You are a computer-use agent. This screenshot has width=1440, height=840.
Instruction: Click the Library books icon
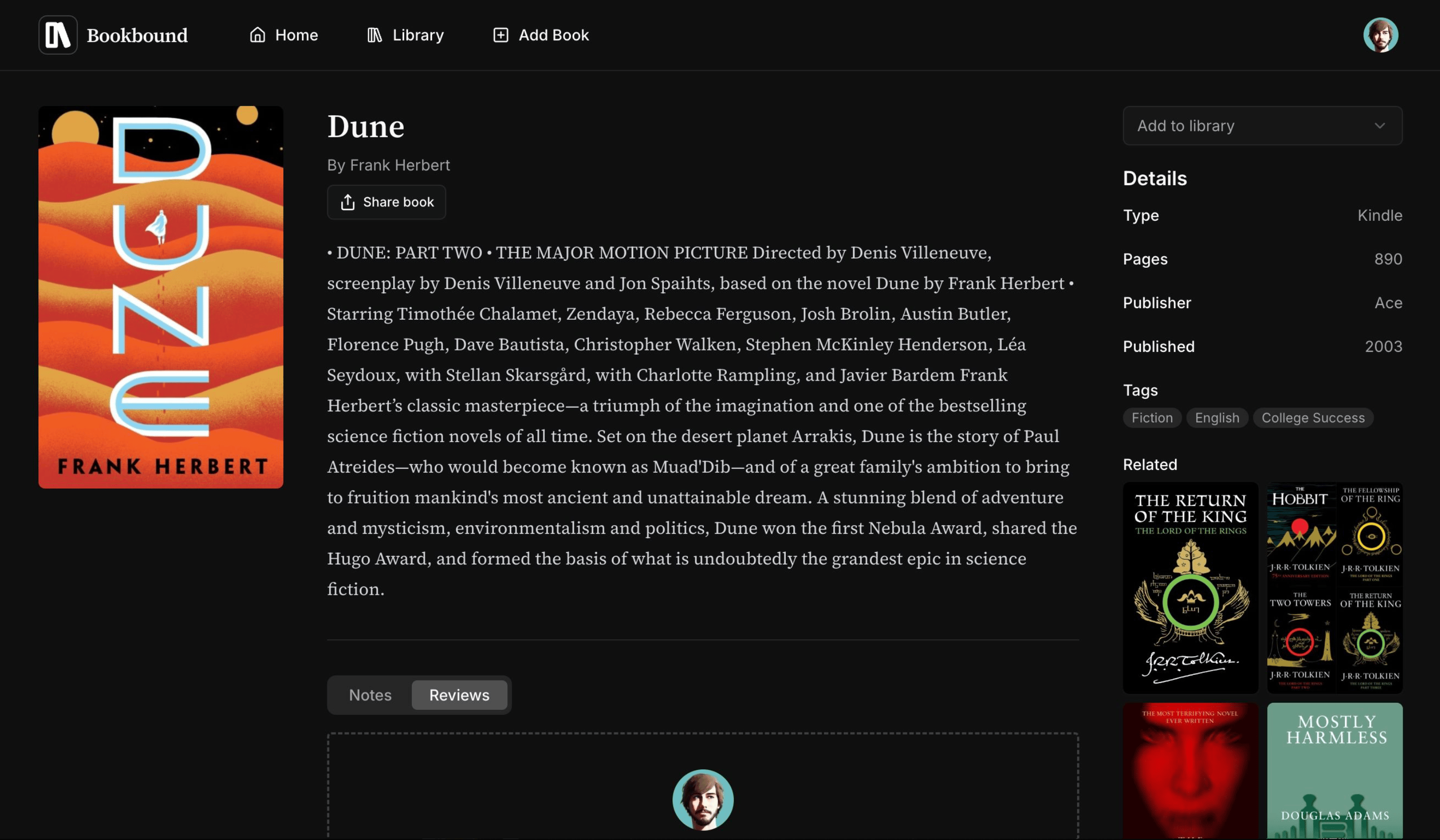point(374,35)
